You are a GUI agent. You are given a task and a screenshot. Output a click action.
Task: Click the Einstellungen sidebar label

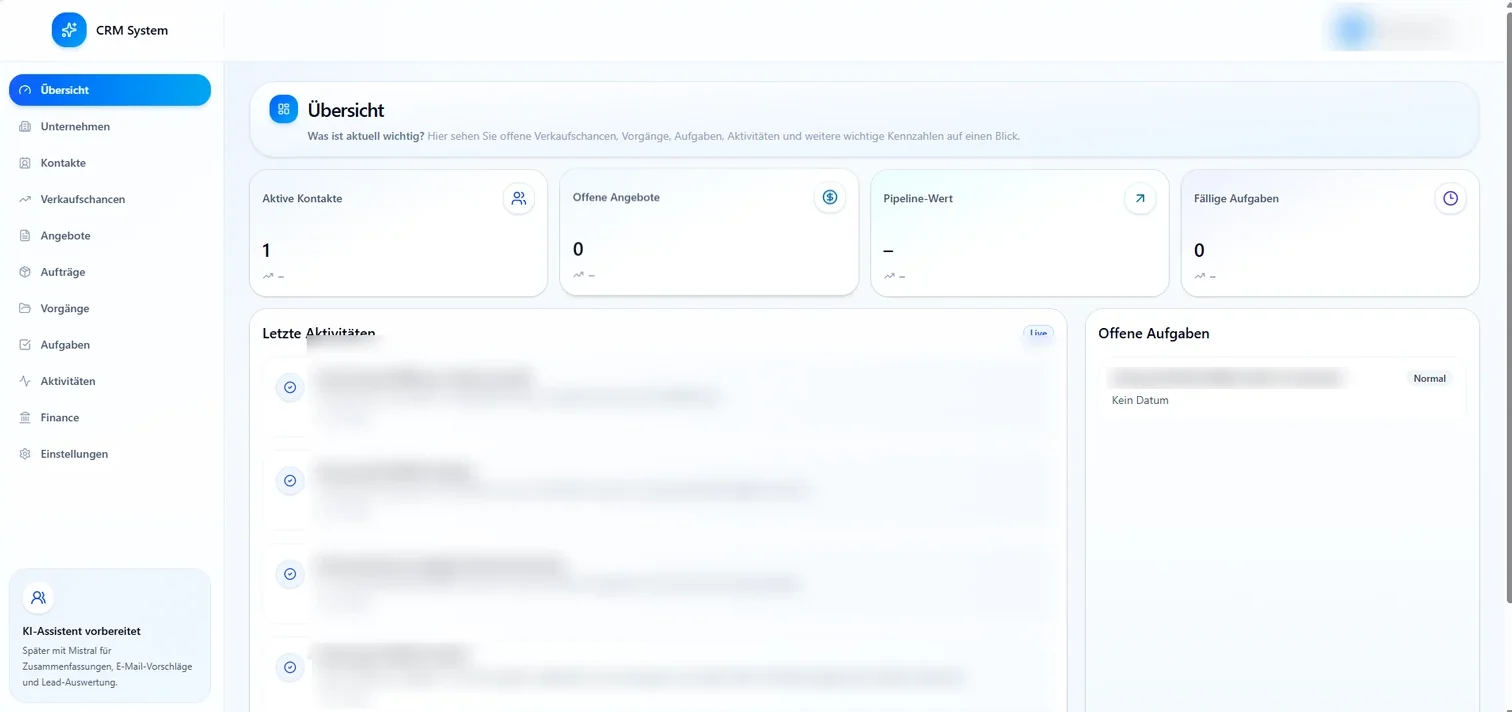[74, 454]
